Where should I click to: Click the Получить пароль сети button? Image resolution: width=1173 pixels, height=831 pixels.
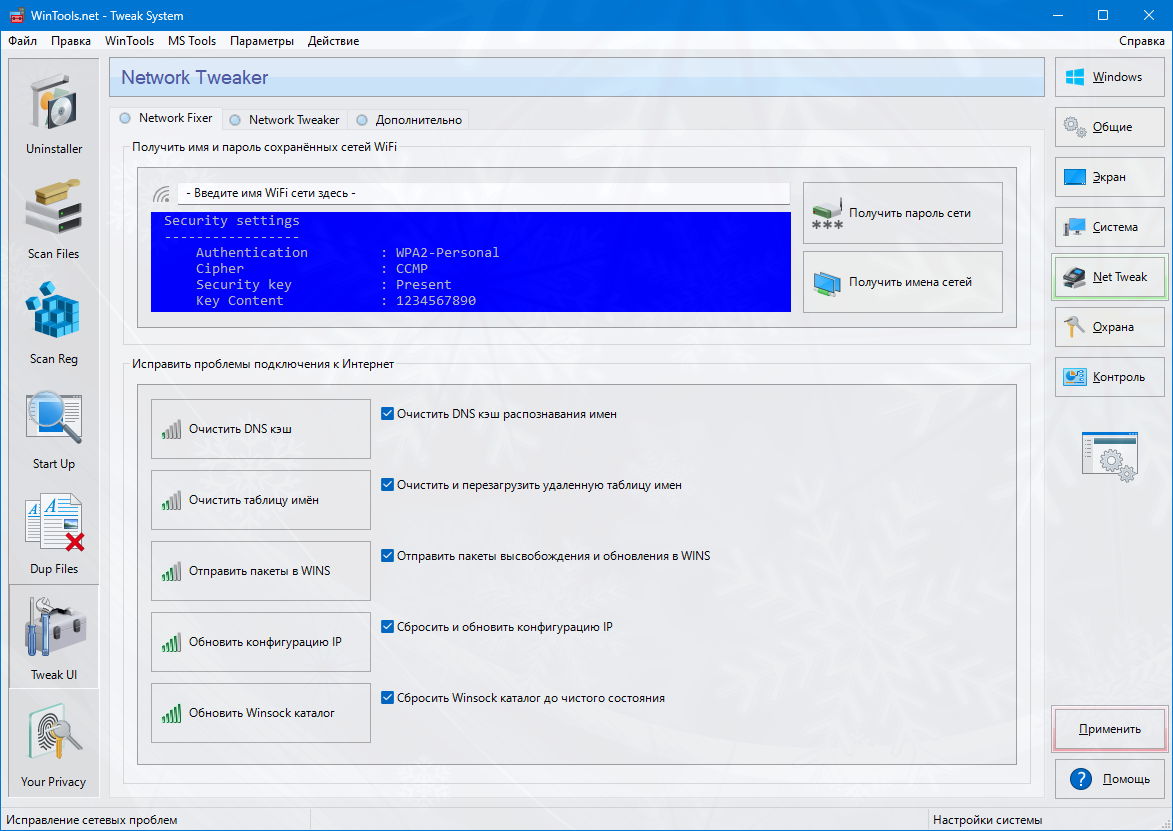[902, 213]
